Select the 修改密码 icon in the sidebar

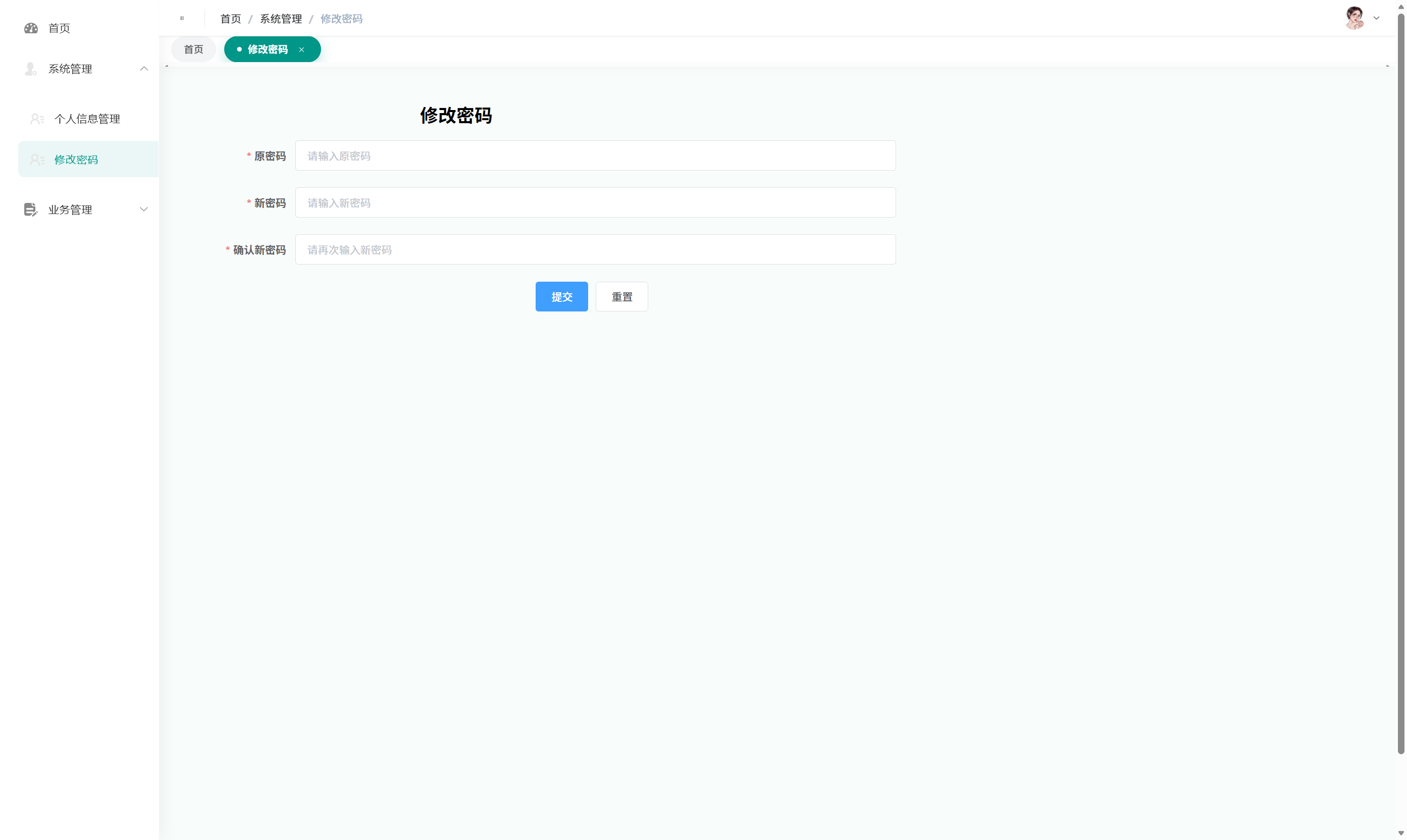(x=37, y=159)
